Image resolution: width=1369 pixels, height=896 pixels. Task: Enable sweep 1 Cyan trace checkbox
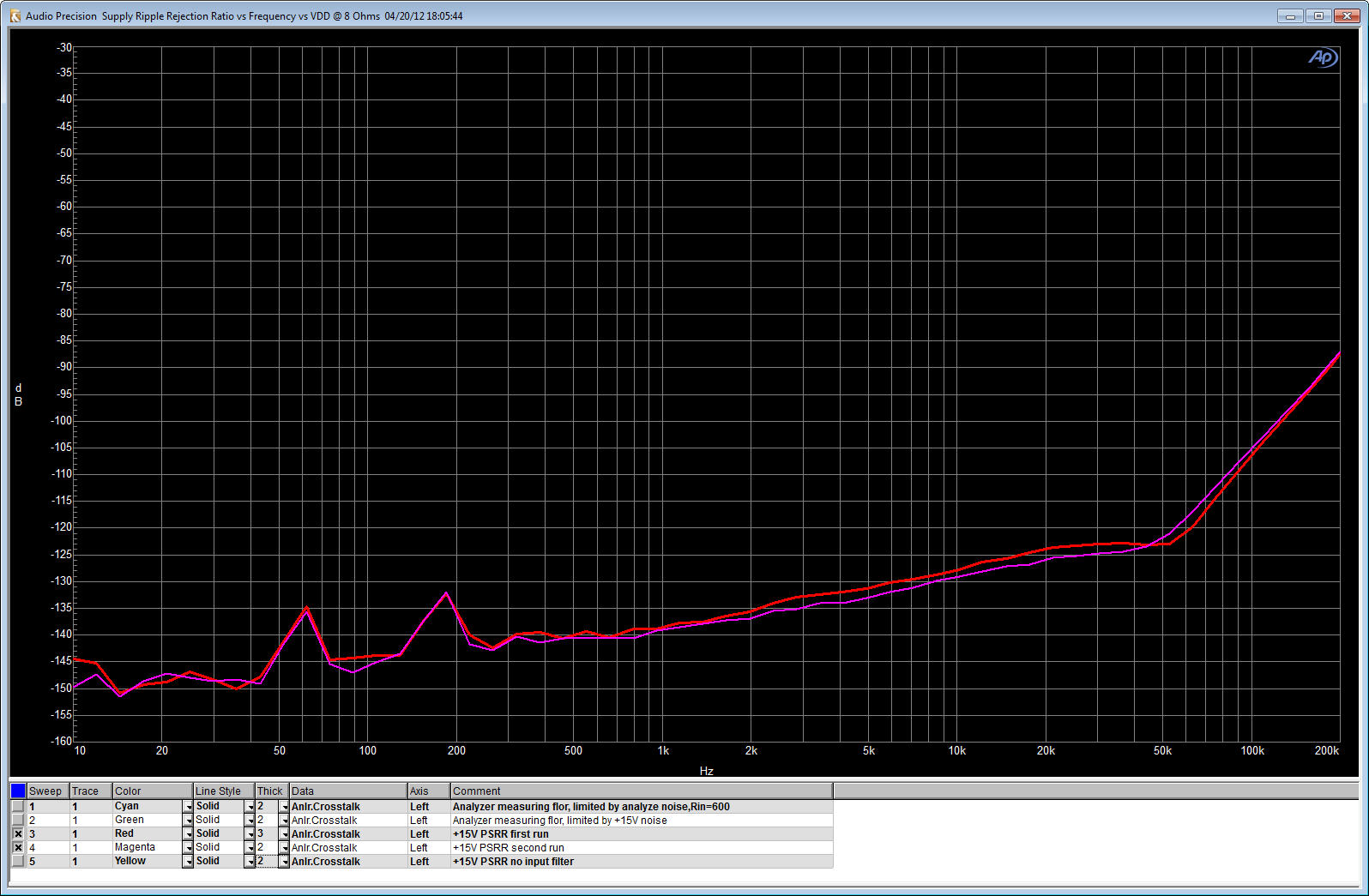[18, 806]
